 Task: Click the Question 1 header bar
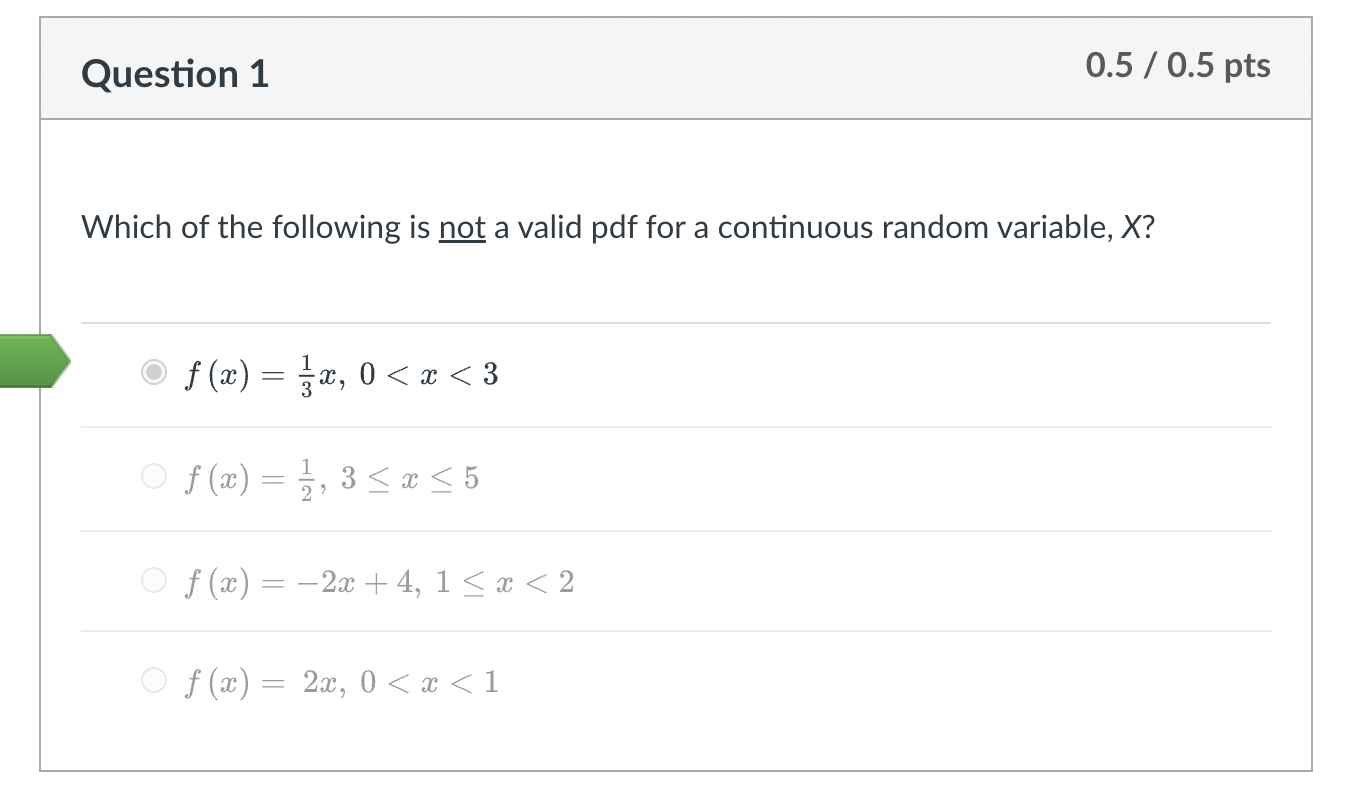click(675, 67)
